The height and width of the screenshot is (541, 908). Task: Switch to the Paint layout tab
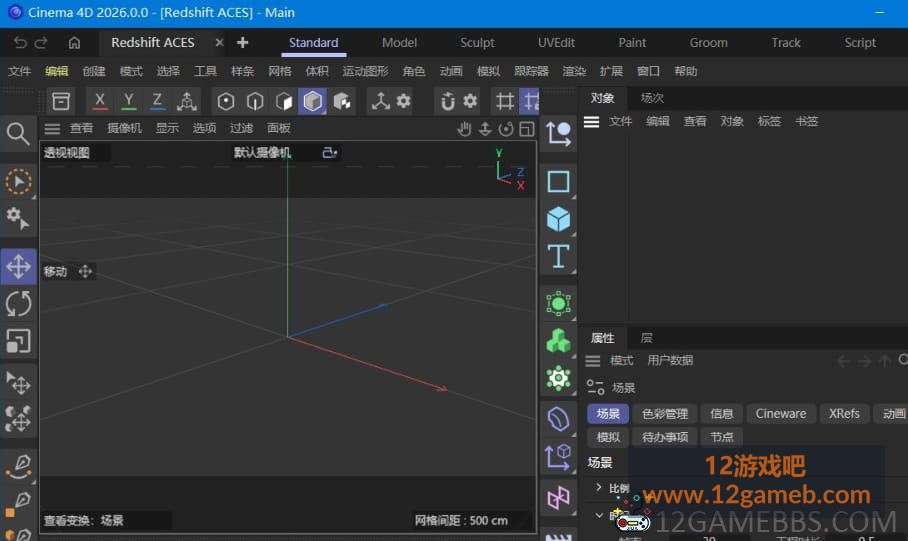[632, 42]
